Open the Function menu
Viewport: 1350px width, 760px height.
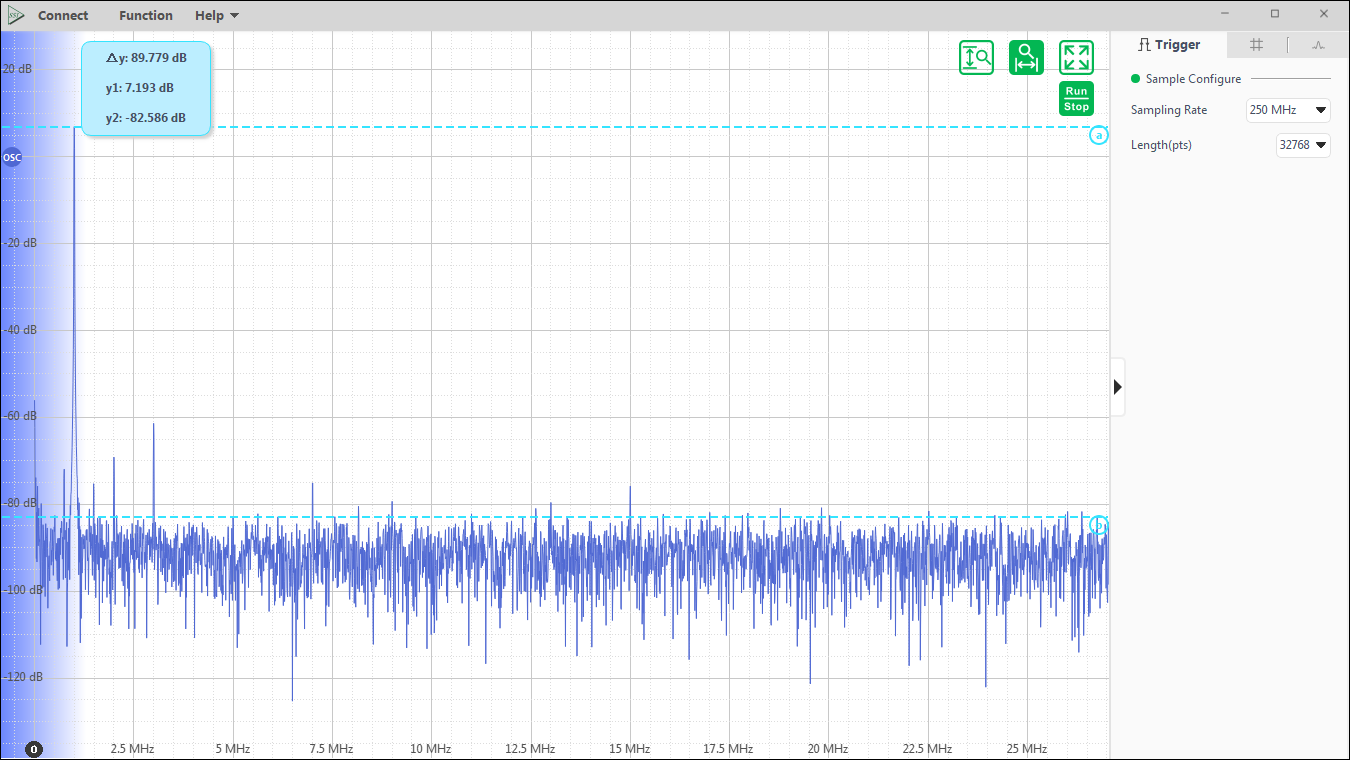tap(146, 15)
